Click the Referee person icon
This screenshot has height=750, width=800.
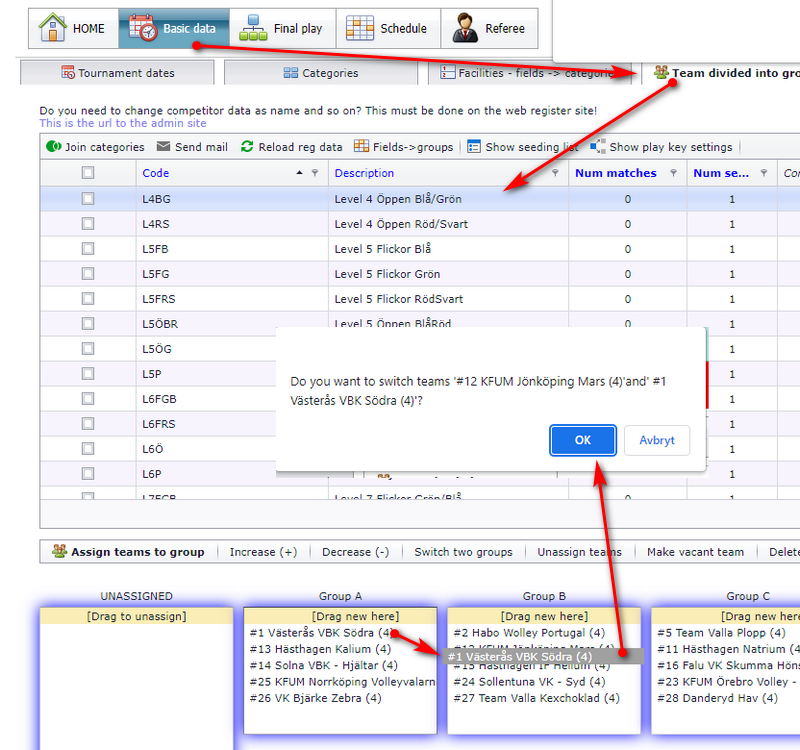point(465,28)
